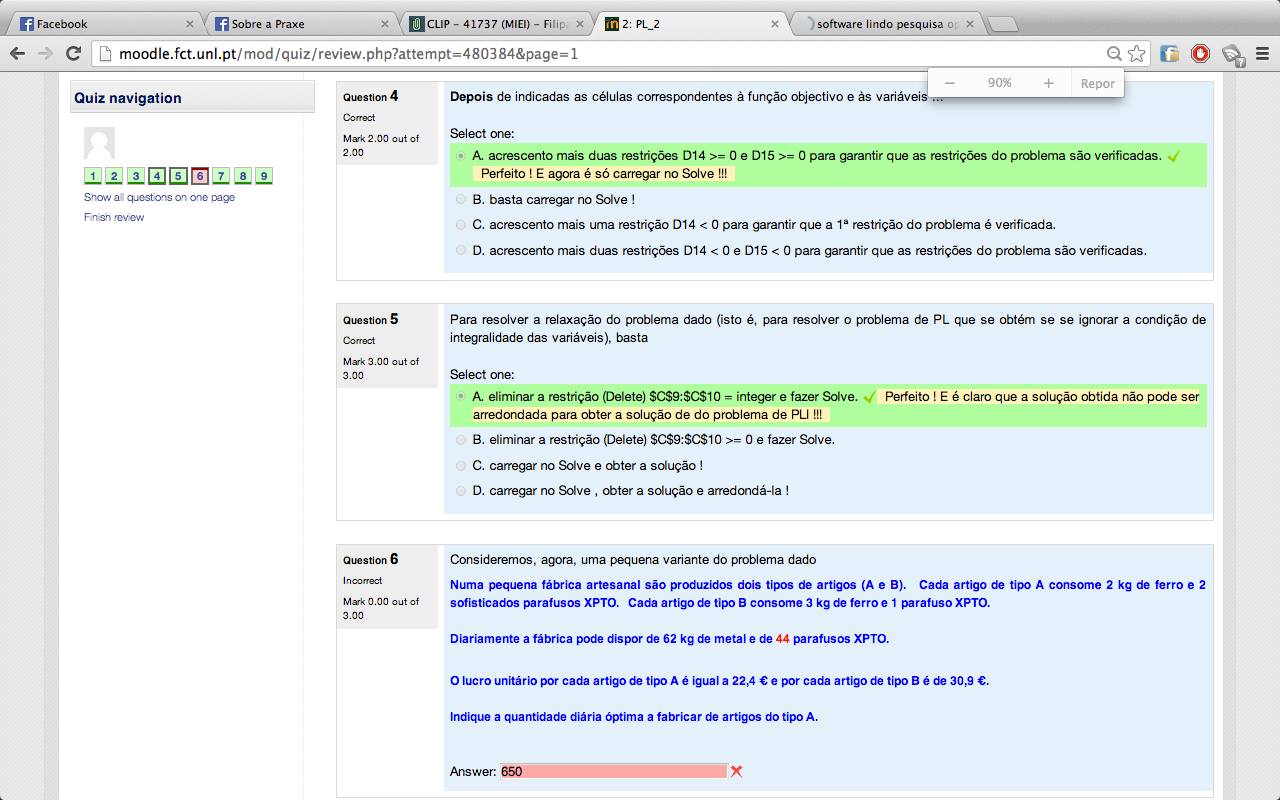Click the browser back arrow
1280x800 pixels.
17,54
